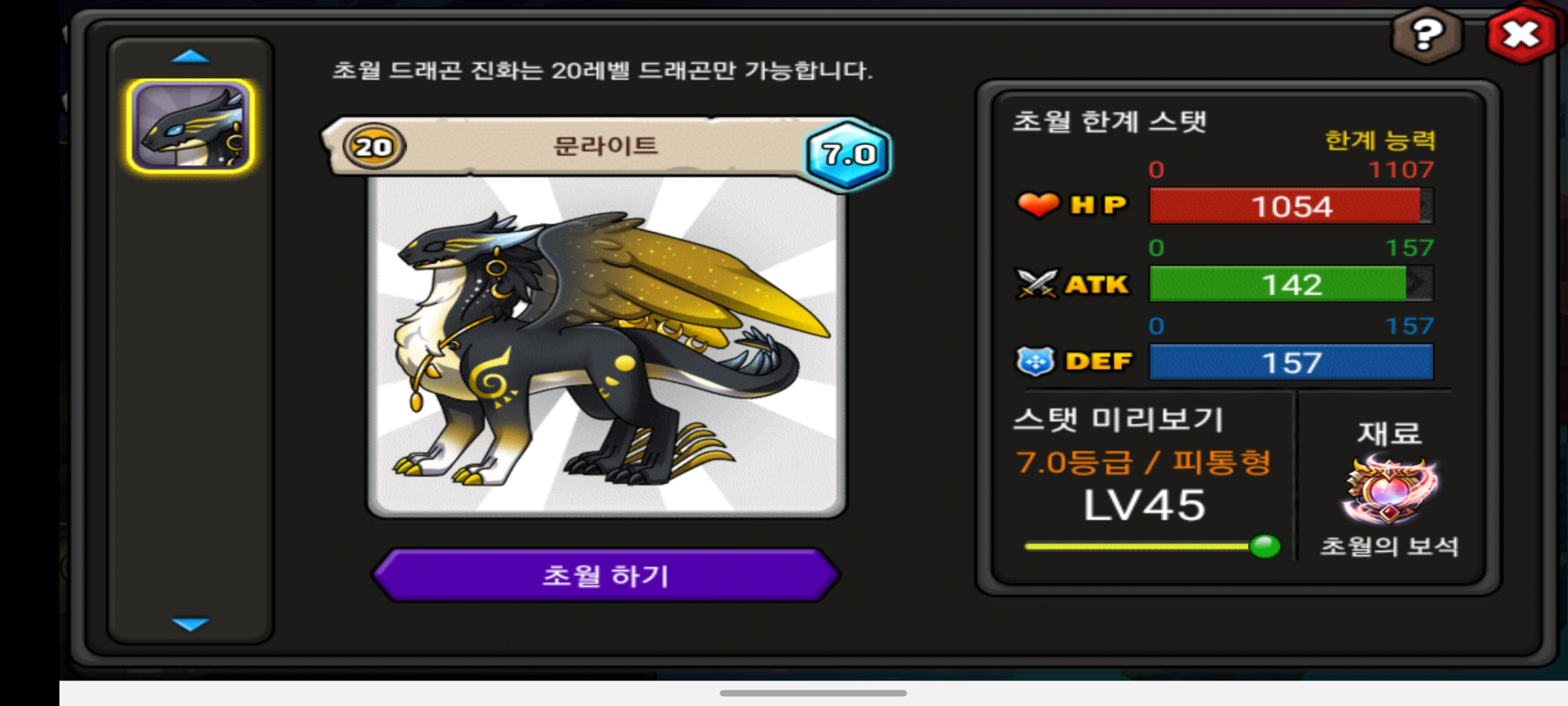Viewport: 1568px width, 706px height.
Task: Tap the 문라이트 name banner
Action: tap(606, 146)
